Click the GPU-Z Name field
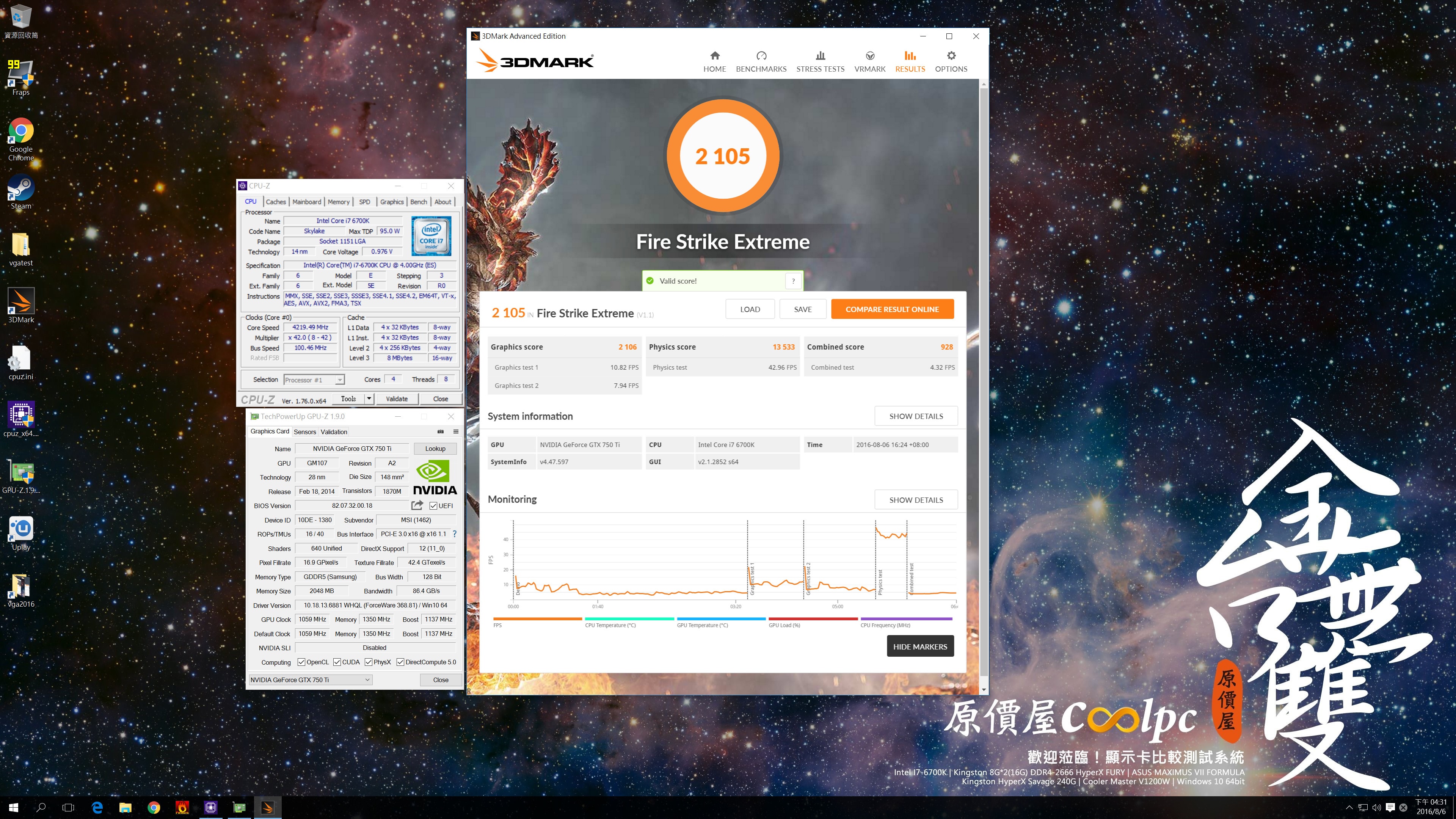Screen dimensions: 1456x819 coord(351,449)
